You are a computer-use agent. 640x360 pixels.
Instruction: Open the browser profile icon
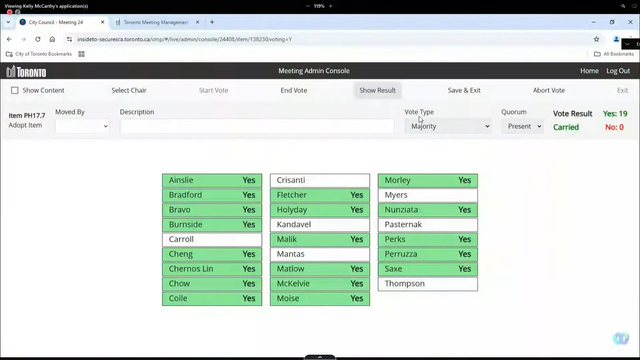coord(616,39)
